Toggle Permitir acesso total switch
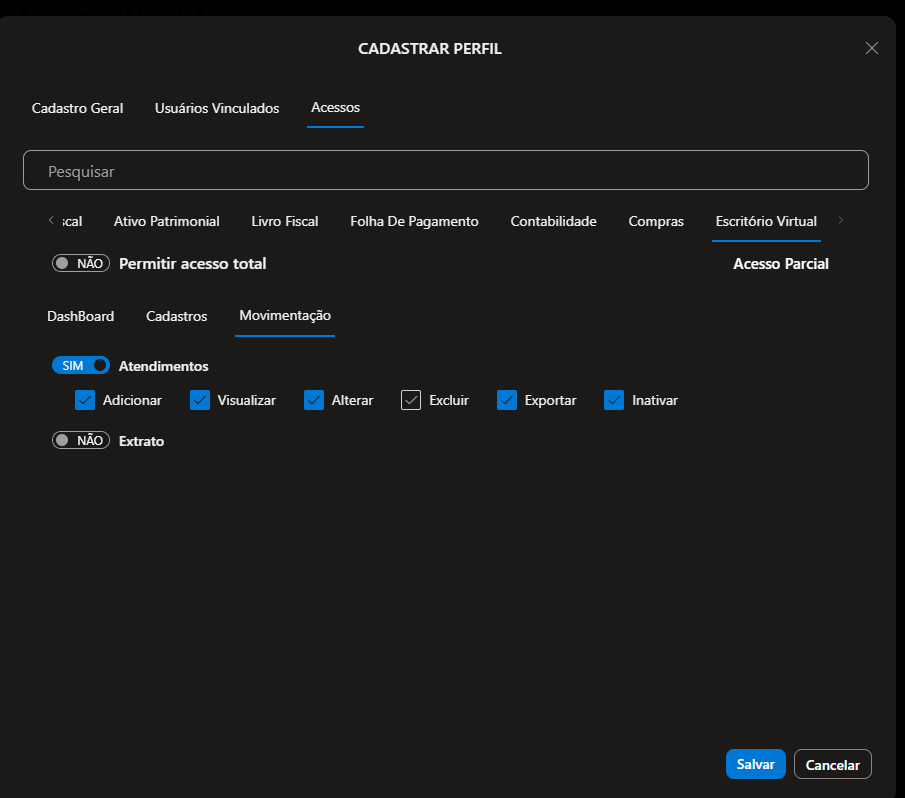The image size is (905, 798). click(x=81, y=264)
